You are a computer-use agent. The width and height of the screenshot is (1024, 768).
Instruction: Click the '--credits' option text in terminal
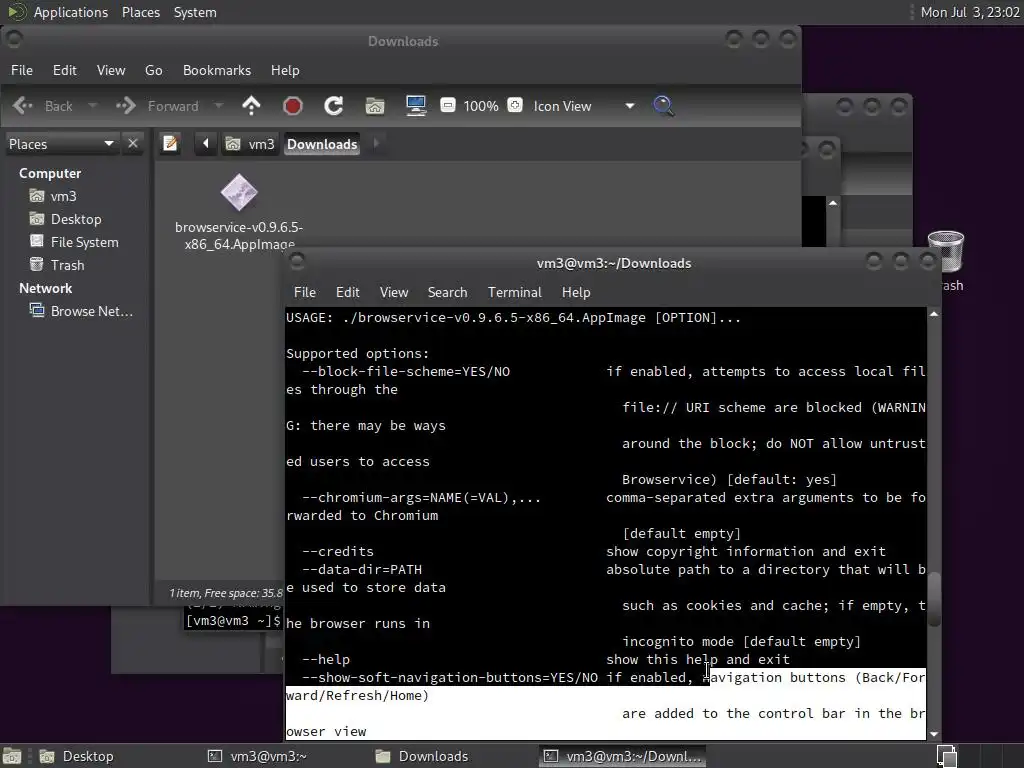pos(338,551)
